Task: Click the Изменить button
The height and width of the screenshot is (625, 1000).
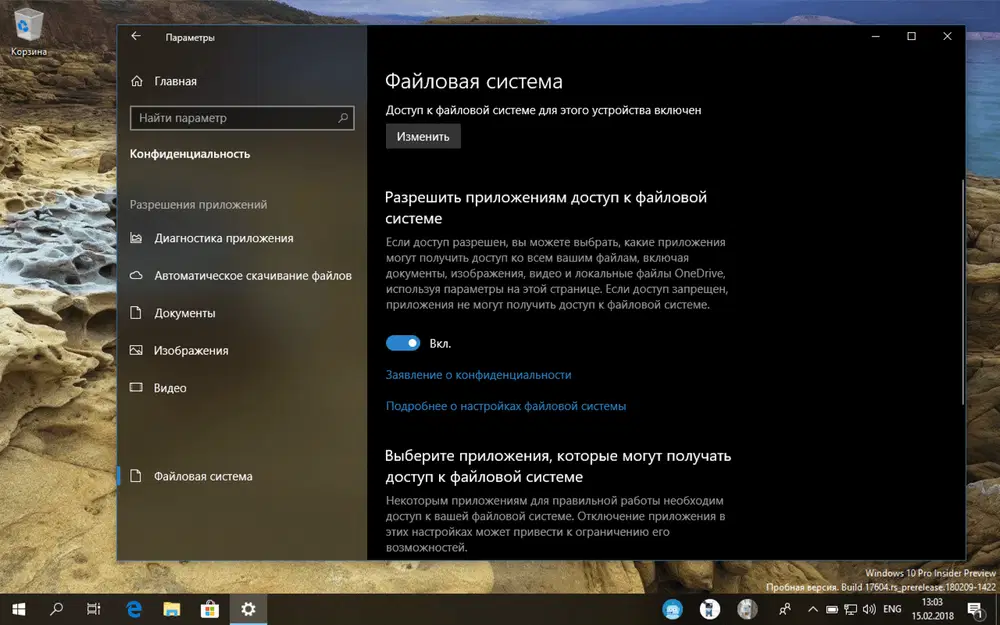Action: [x=423, y=136]
